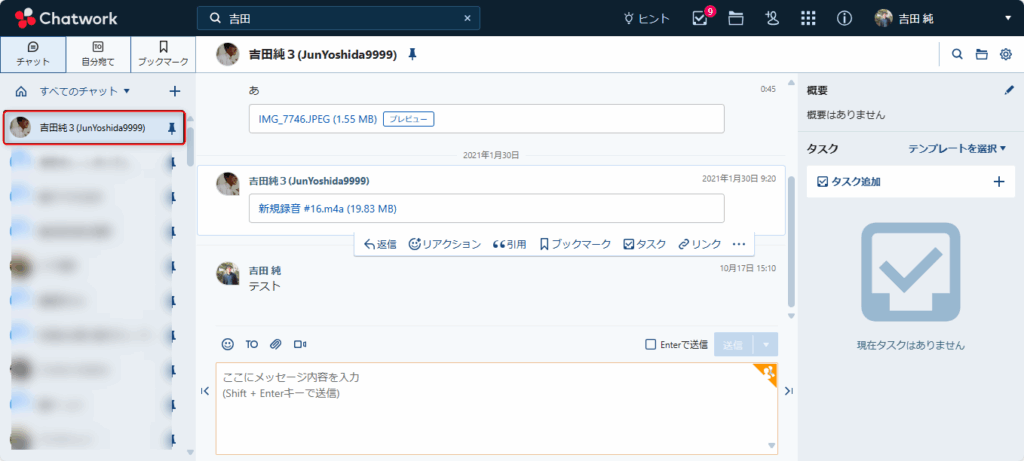Open the apps grid icon in header
The image size is (1024, 461).
pos(809,18)
